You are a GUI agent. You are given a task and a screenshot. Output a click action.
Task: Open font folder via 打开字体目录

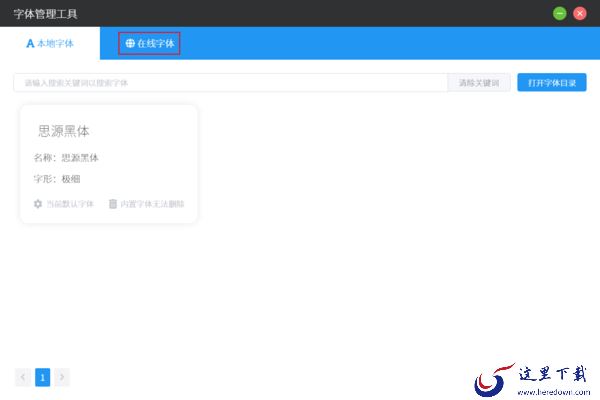tap(552, 83)
